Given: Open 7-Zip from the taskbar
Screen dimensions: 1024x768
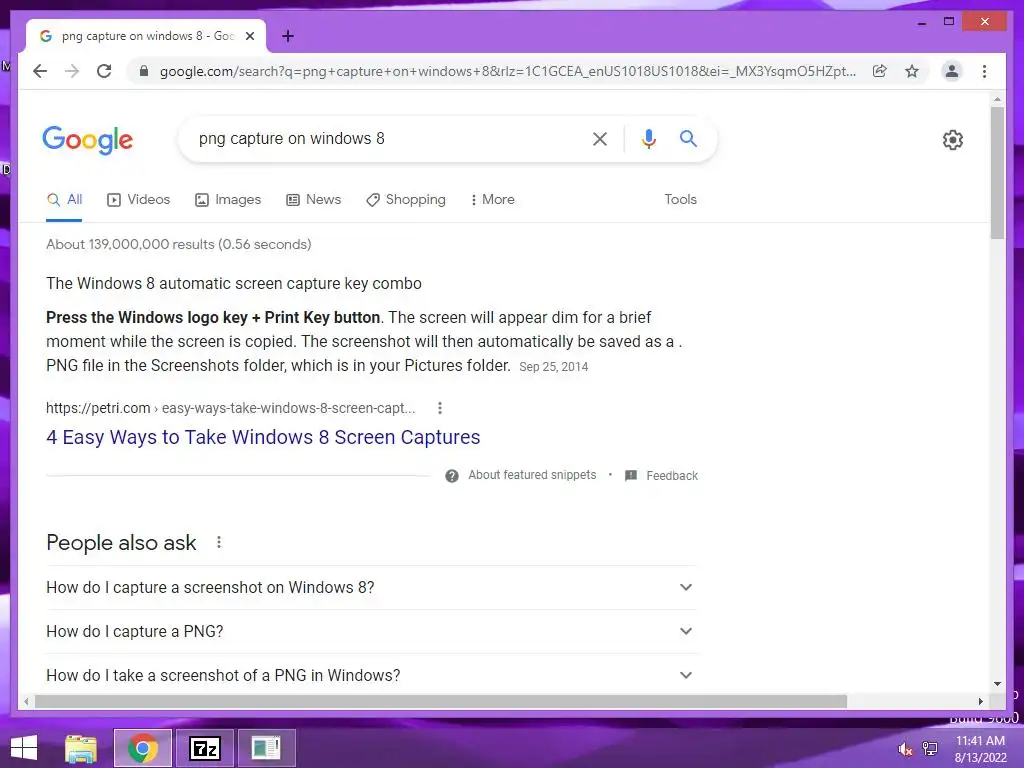Looking at the screenshot, I should pyautogui.click(x=204, y=748).
